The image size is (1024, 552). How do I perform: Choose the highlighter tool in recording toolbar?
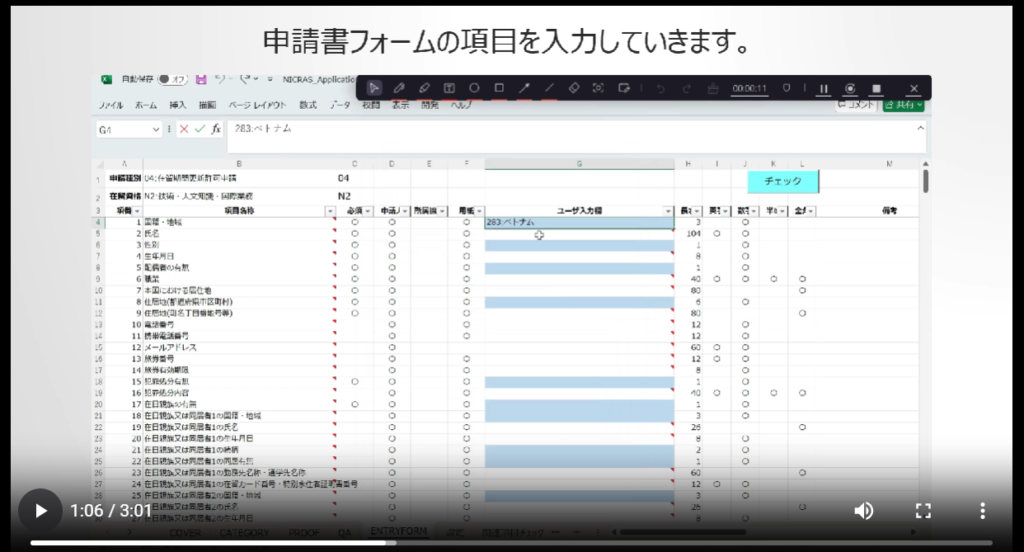(x=424, y=88)
